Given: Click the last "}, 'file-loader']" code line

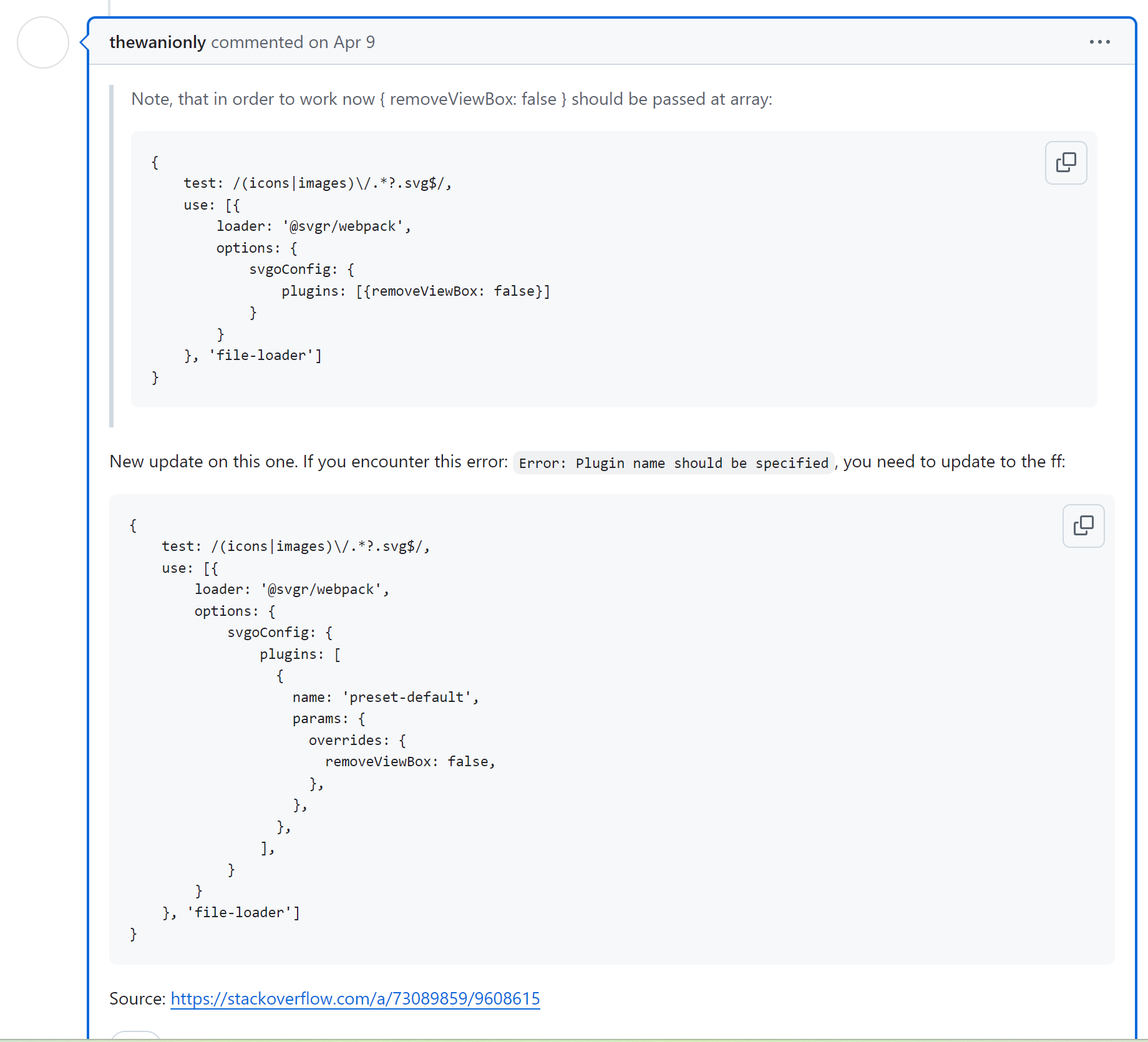Looking at the screenshot, I should click(231, 912).
